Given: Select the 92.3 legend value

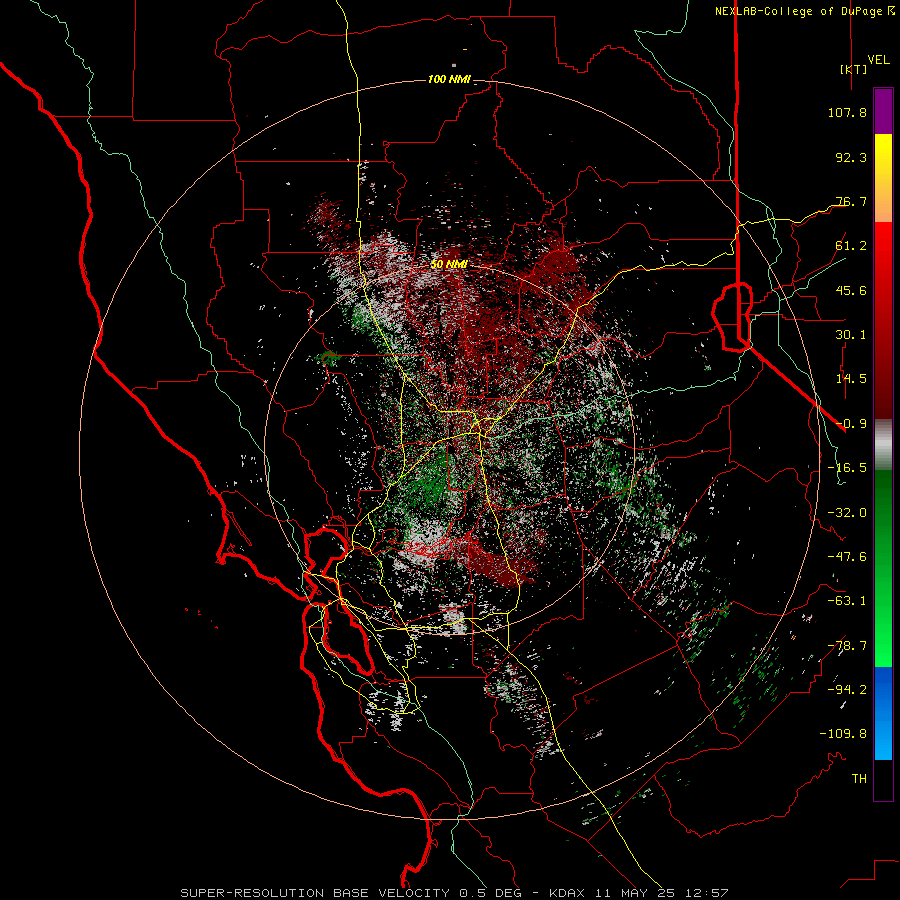Looking at the screenshot, I should point(851,157).
